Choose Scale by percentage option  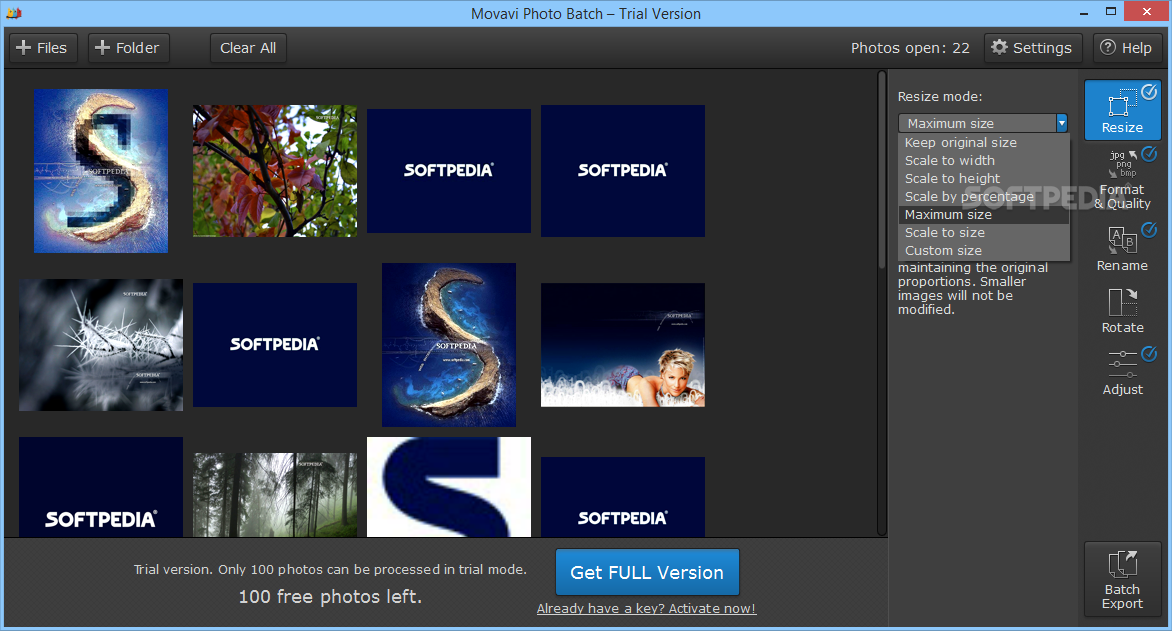click(x=984, y=196)
